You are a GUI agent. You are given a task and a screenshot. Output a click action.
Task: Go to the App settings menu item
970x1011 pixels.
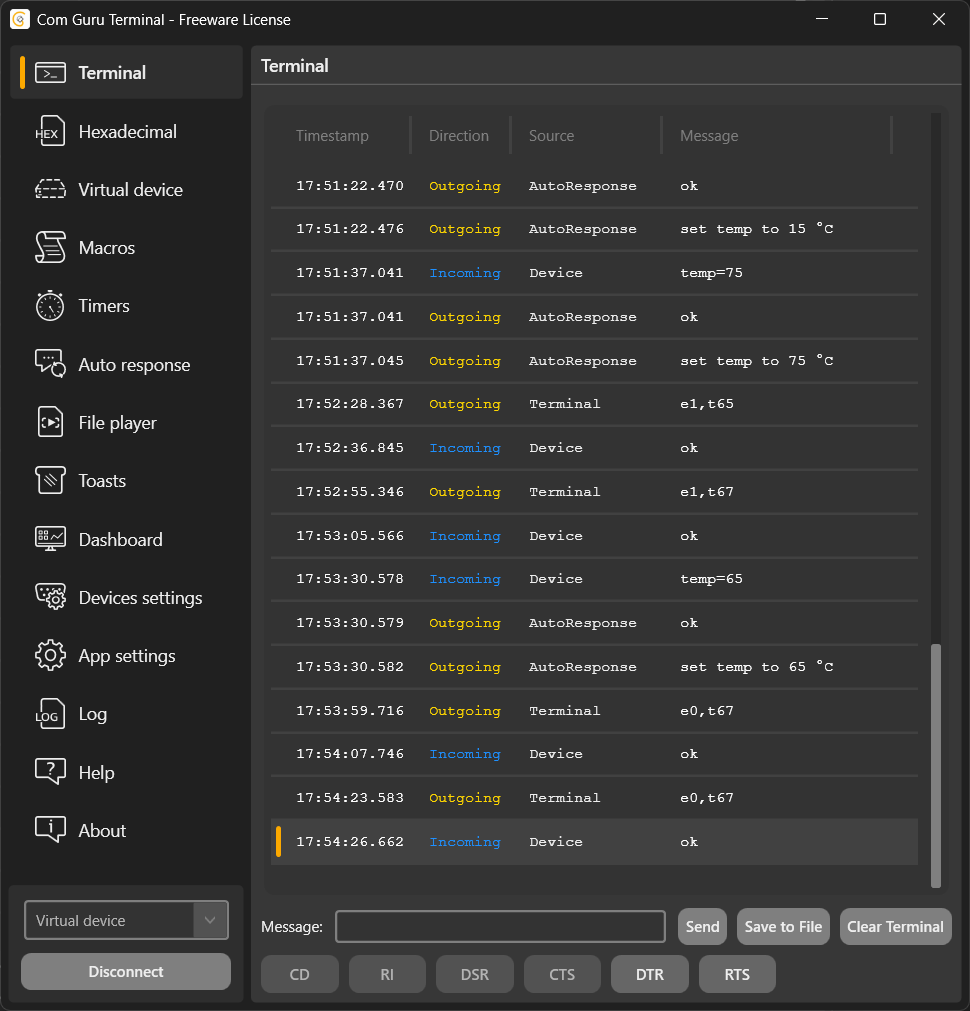[x=127, y=656]
